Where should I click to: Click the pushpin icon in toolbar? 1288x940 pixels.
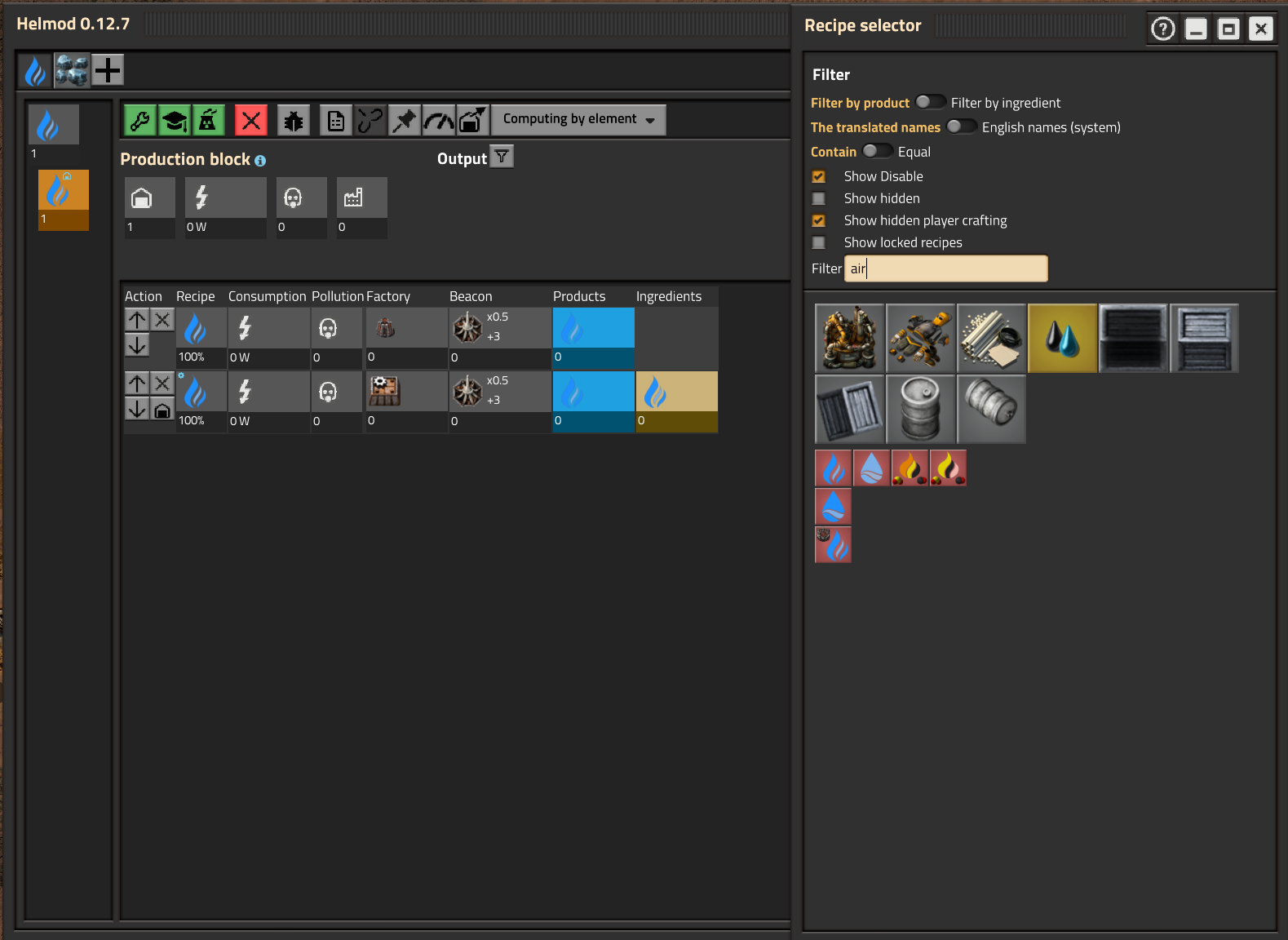(404, 121)
